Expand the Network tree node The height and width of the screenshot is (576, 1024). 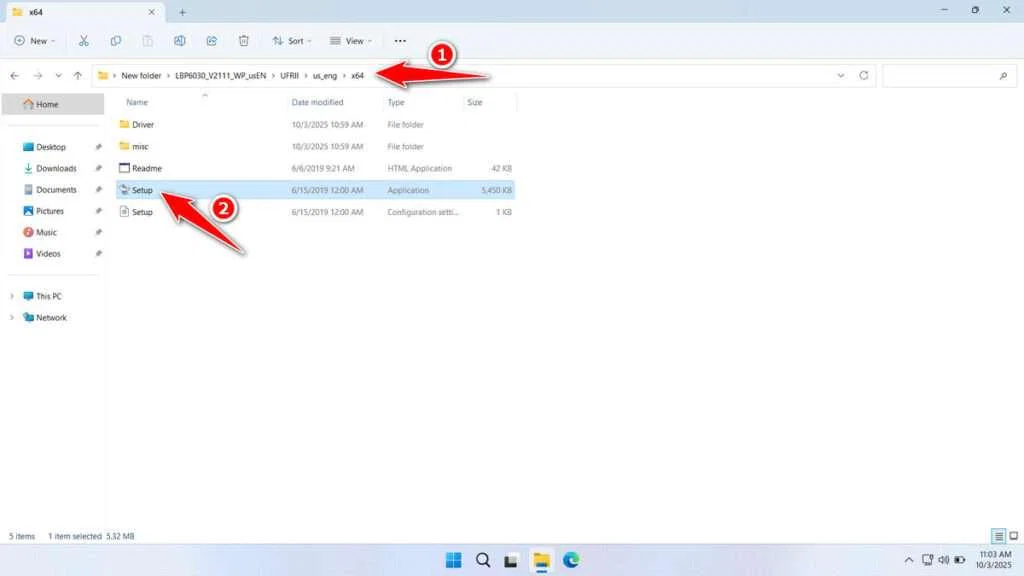[13, 318]
